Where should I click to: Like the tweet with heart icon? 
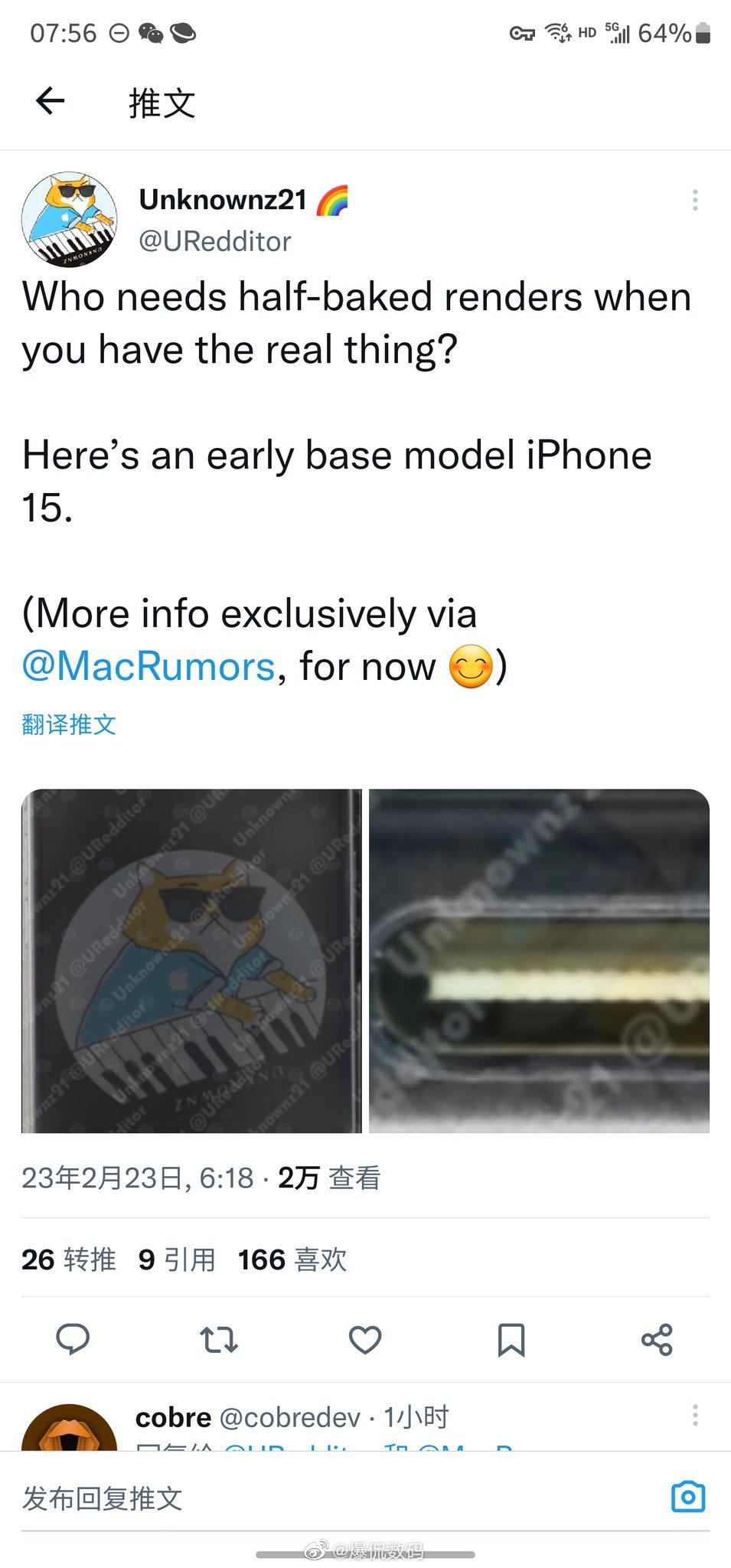[365, 1340]
